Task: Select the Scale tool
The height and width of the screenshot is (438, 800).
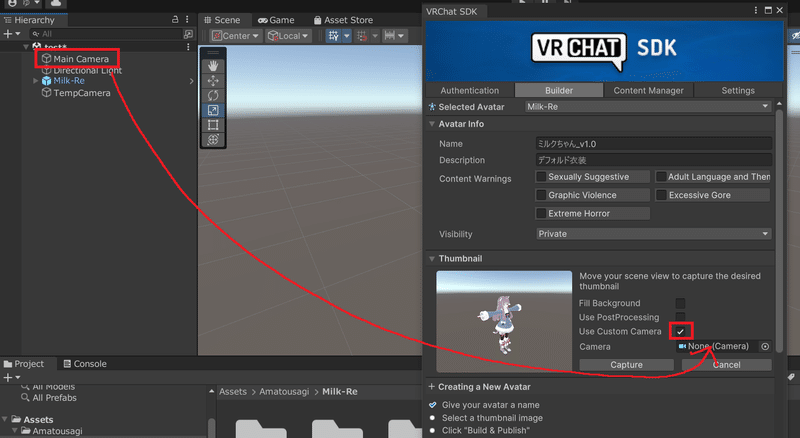Action: (213, 110)
